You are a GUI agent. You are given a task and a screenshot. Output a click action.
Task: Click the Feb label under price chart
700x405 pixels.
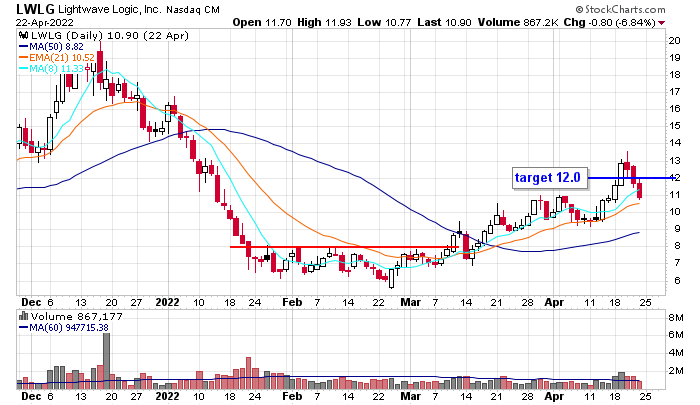point(292,302)
